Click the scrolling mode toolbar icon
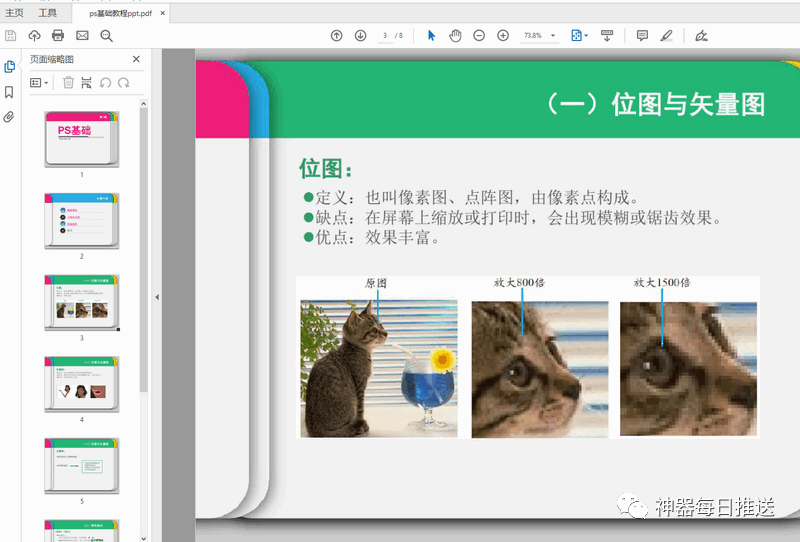Screen dimensions: 800x542 607,35
